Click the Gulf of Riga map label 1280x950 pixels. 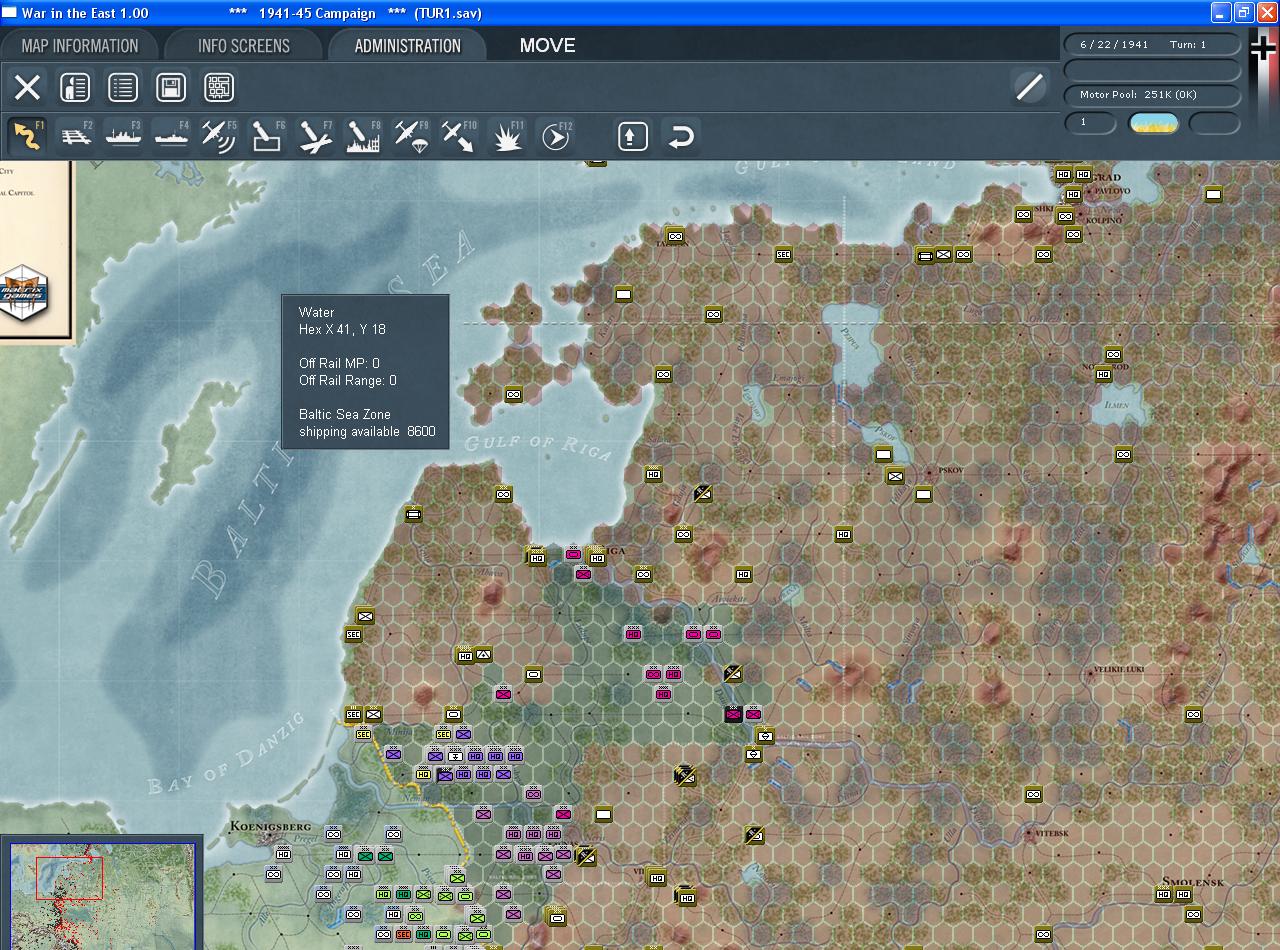tap(538, 447)
